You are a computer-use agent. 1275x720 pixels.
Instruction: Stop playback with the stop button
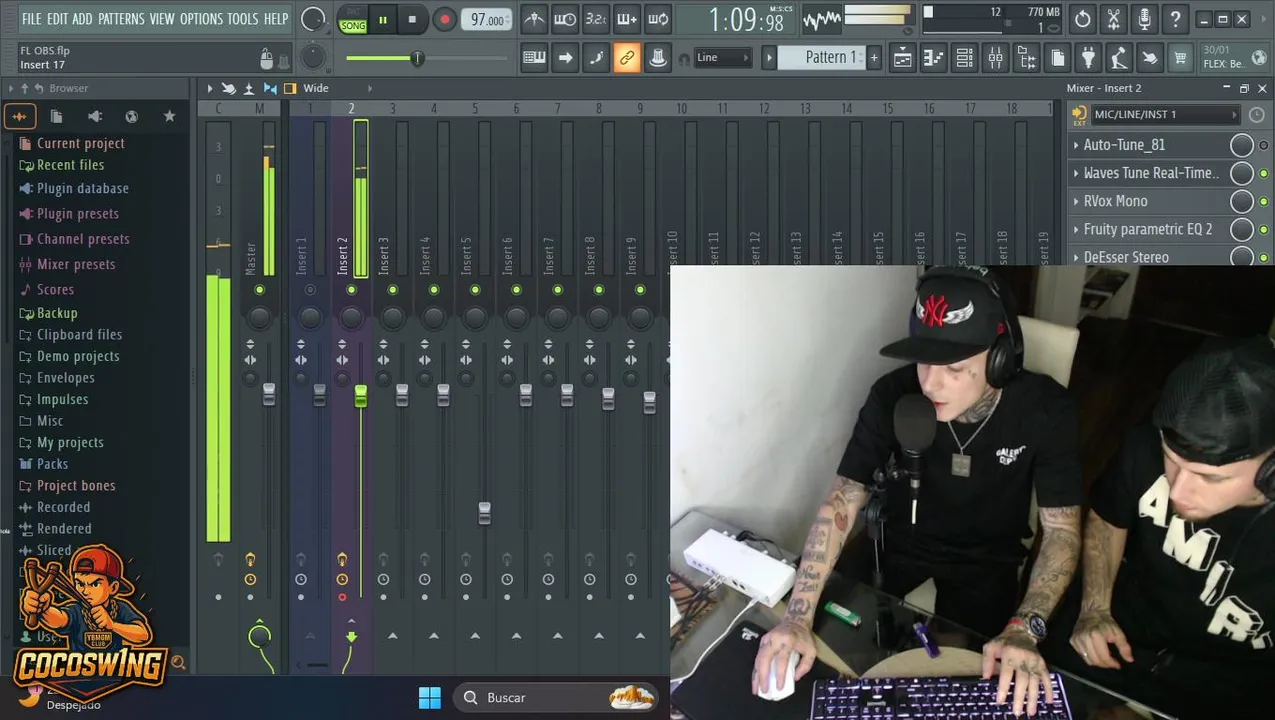(412, 20)
